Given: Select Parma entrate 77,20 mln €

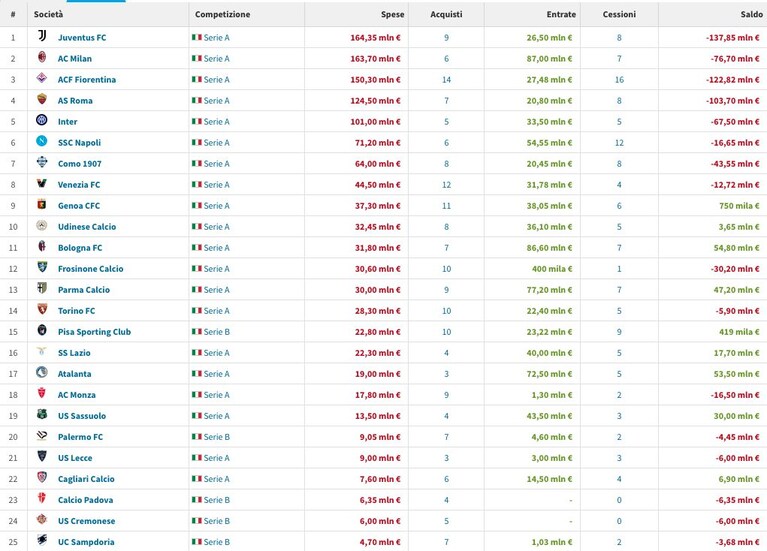Looking at the screenshot, I should pos(549,290).
